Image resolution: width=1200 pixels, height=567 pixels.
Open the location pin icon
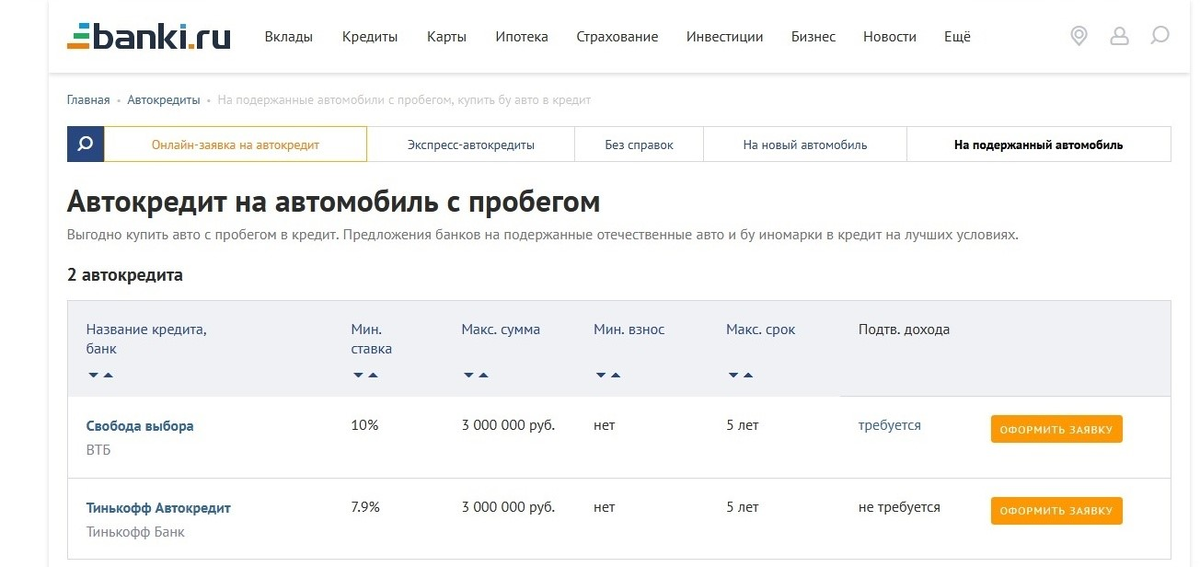click(1079, 36)
